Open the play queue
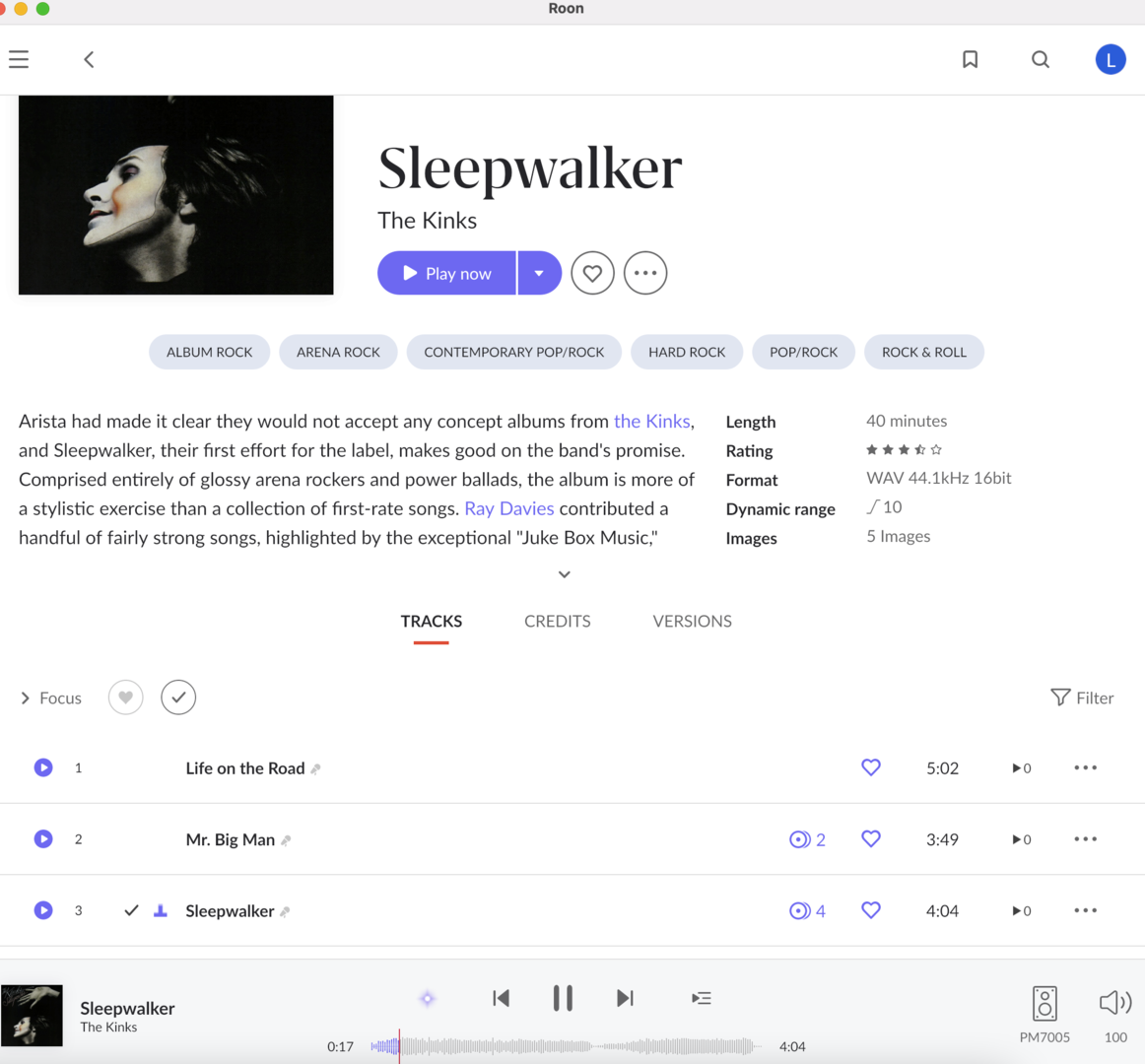Screen dimensions: 1145x1064 (701, 998)
